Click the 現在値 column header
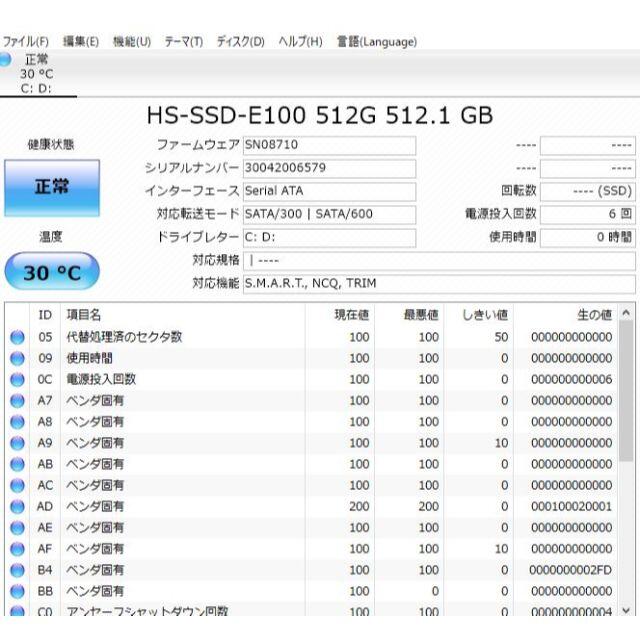This screenshot has height=640, width=640. (x=340, y=315)
